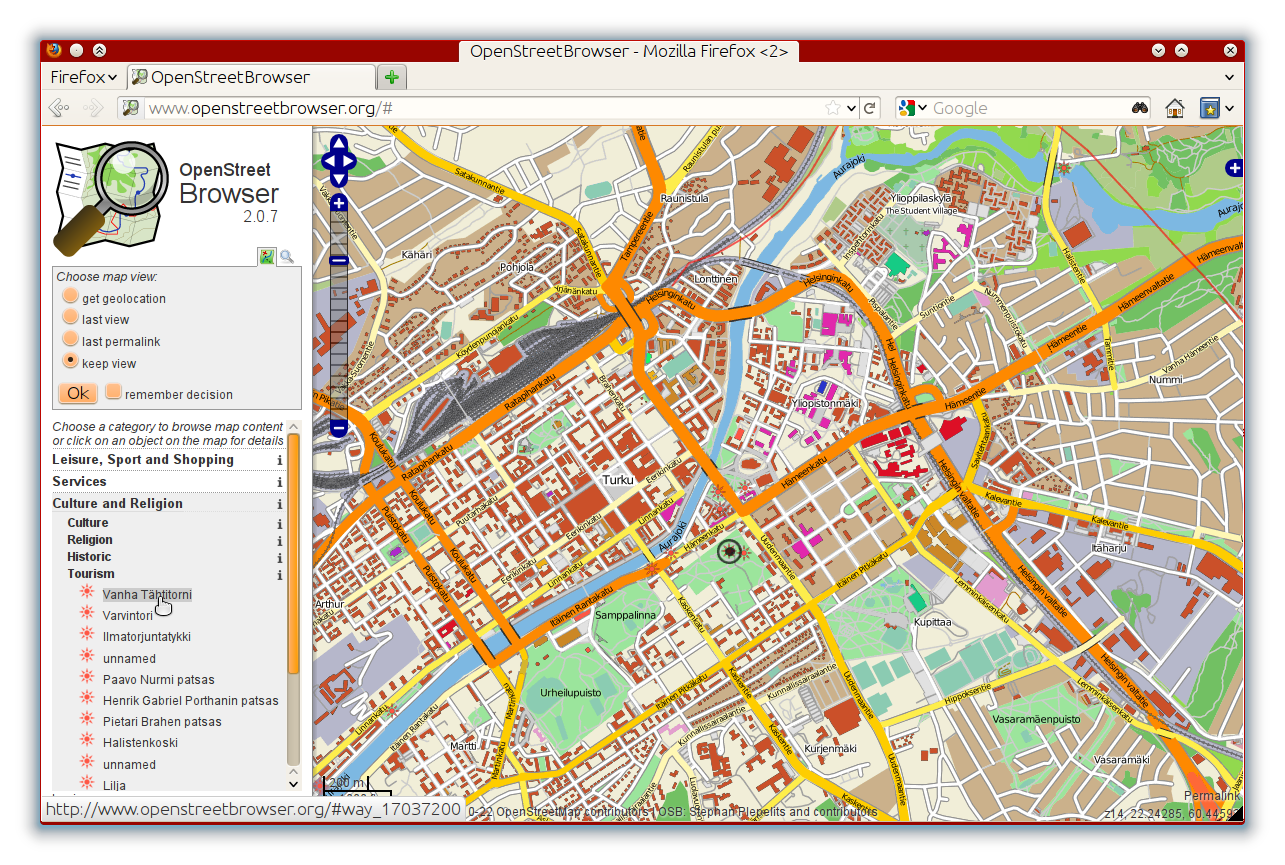
Task: Open the Firefox menu dropdown
Action: [84, 77]
